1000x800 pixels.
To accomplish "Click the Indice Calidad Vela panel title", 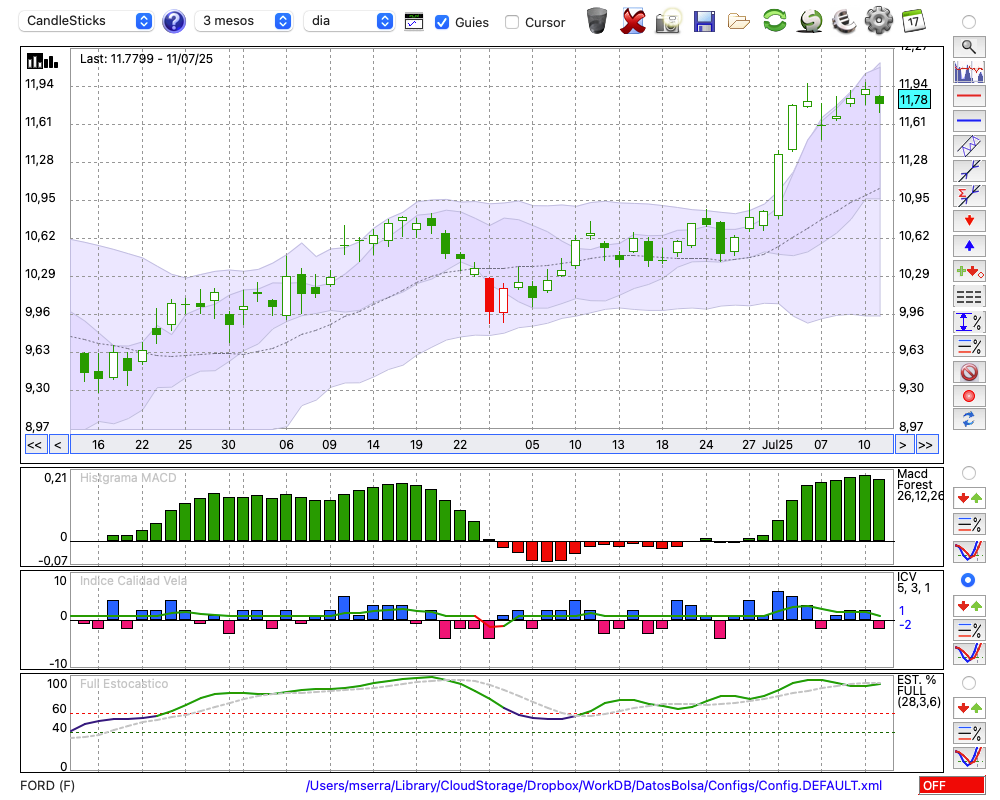I will click(x=133, y=581).
